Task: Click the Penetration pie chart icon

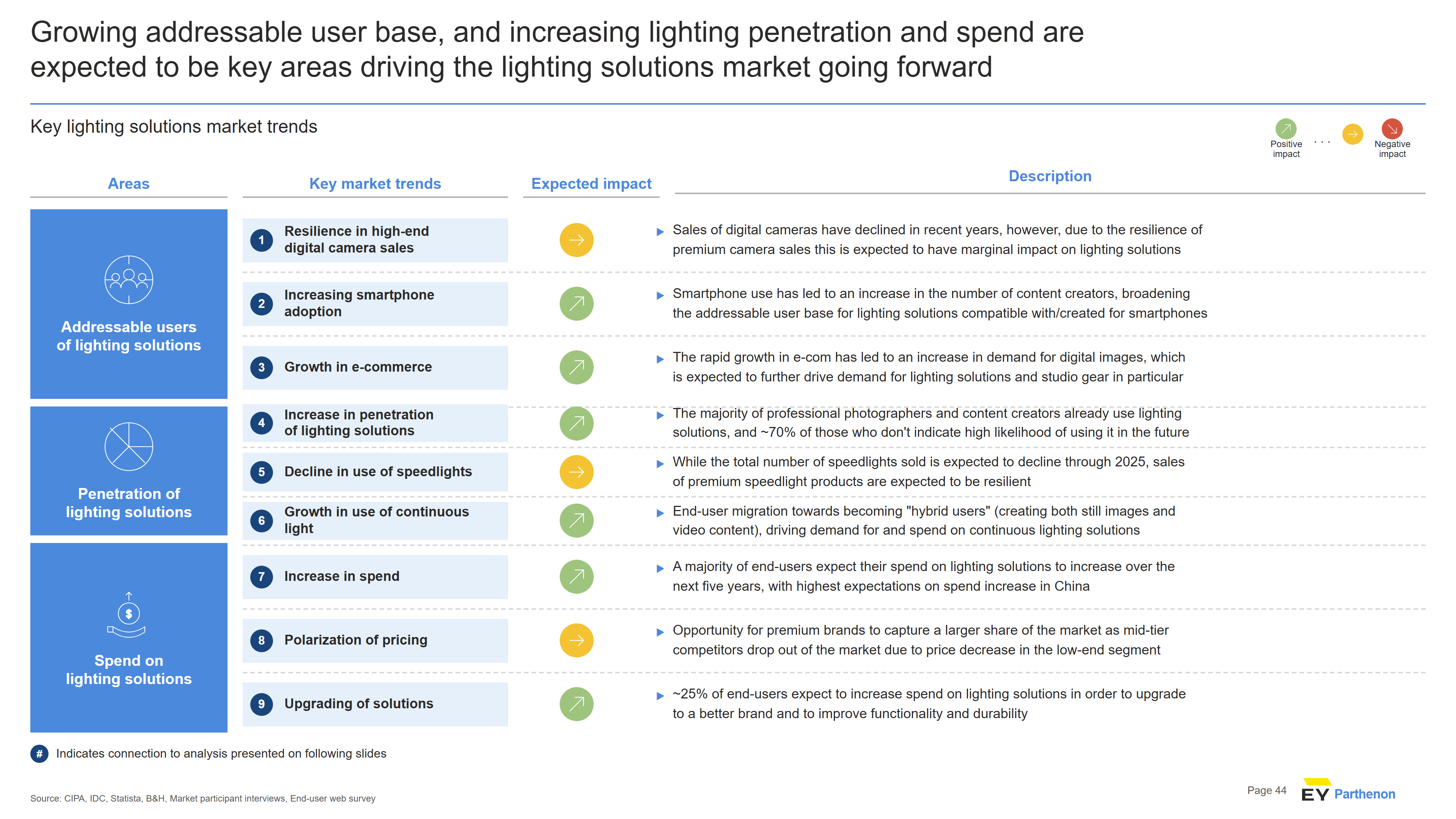Action: pyautogui.click(x=129, y=447)
